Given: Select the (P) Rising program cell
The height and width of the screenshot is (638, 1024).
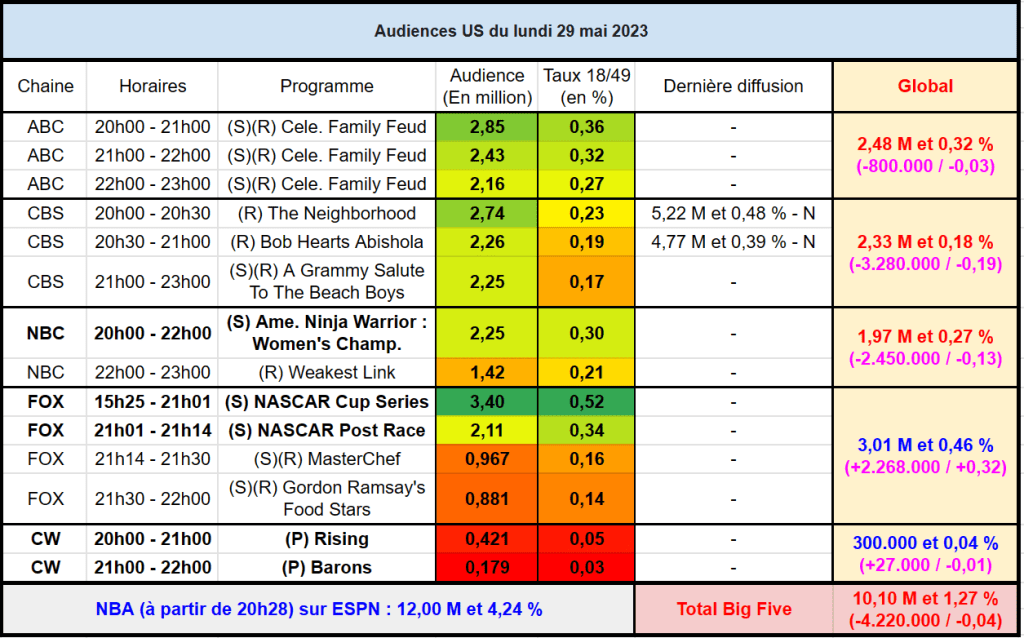Looking at the screenshot, I should 327,539.
